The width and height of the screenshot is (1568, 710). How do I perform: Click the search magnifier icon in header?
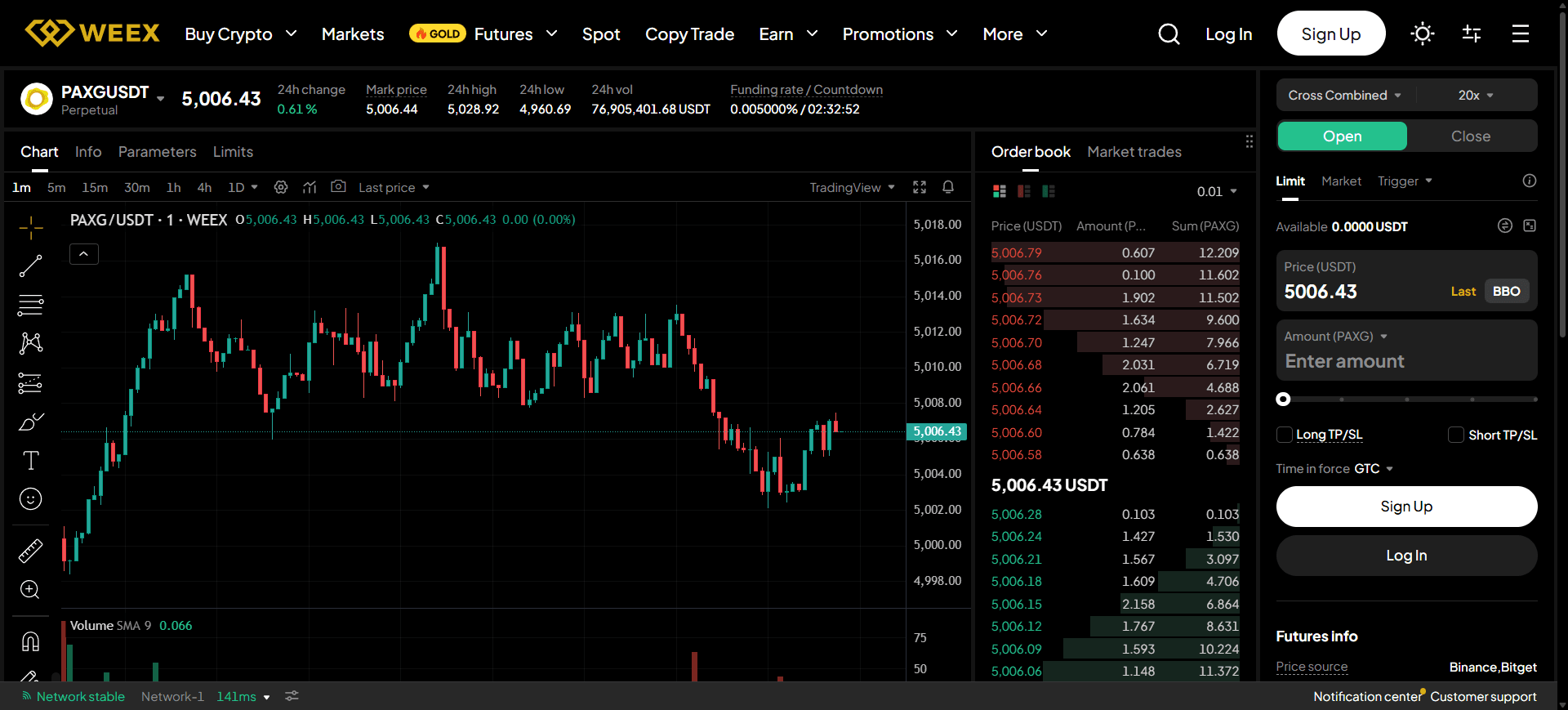pos(1169,33)
